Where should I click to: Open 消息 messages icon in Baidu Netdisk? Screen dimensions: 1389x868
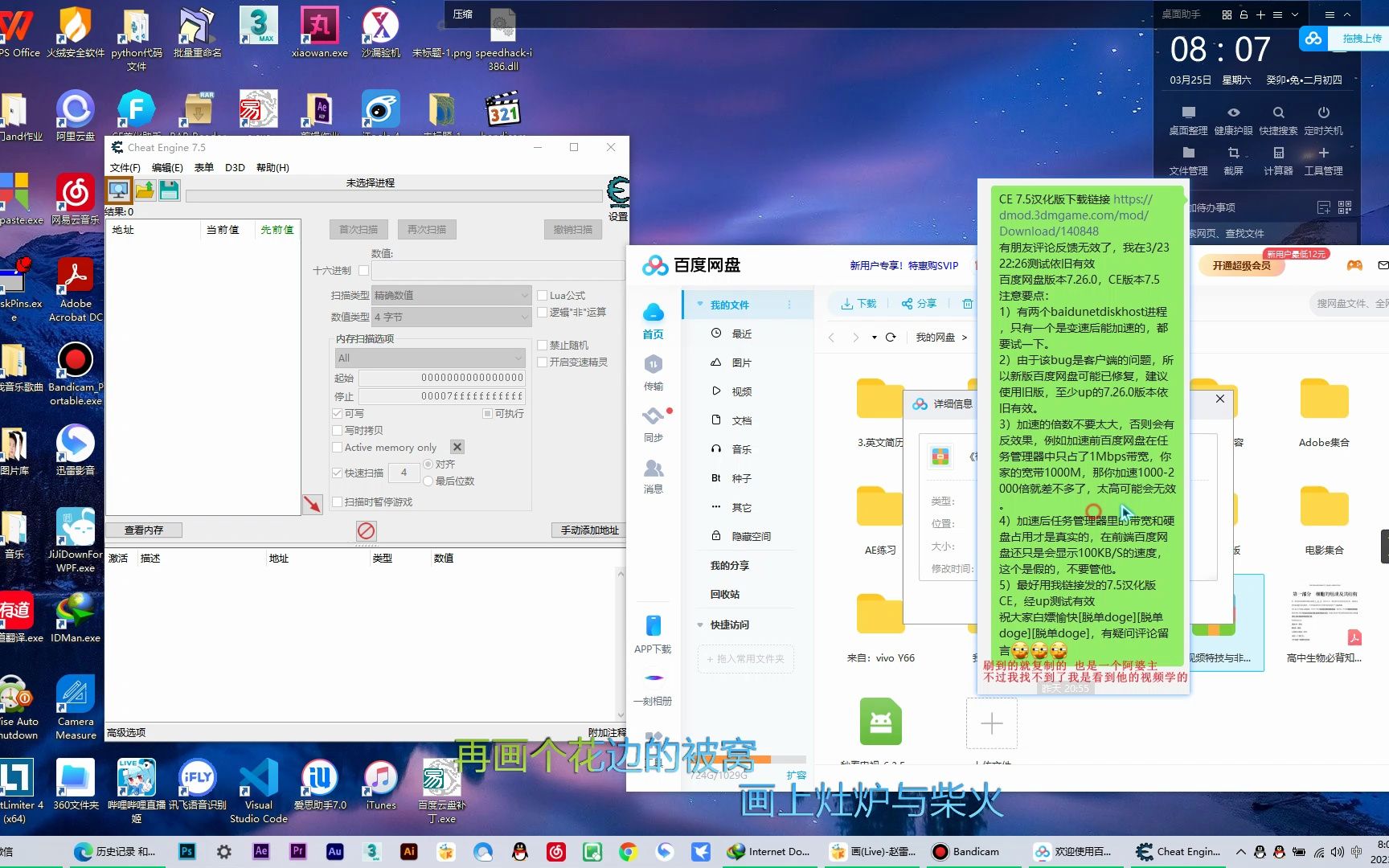(x=654, y=476)
